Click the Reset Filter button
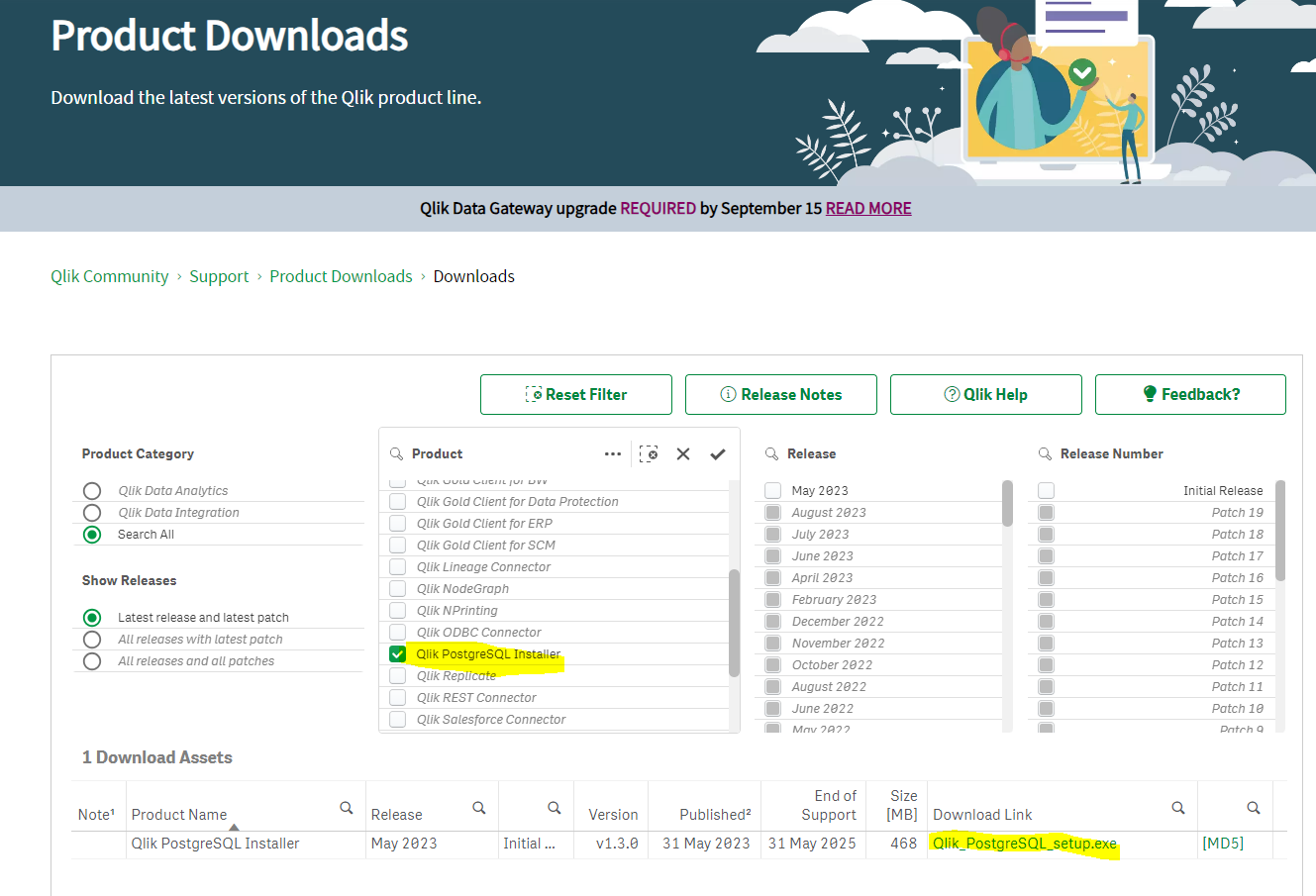This screenshot has height=896, width=1316. [x=576, y=394]
